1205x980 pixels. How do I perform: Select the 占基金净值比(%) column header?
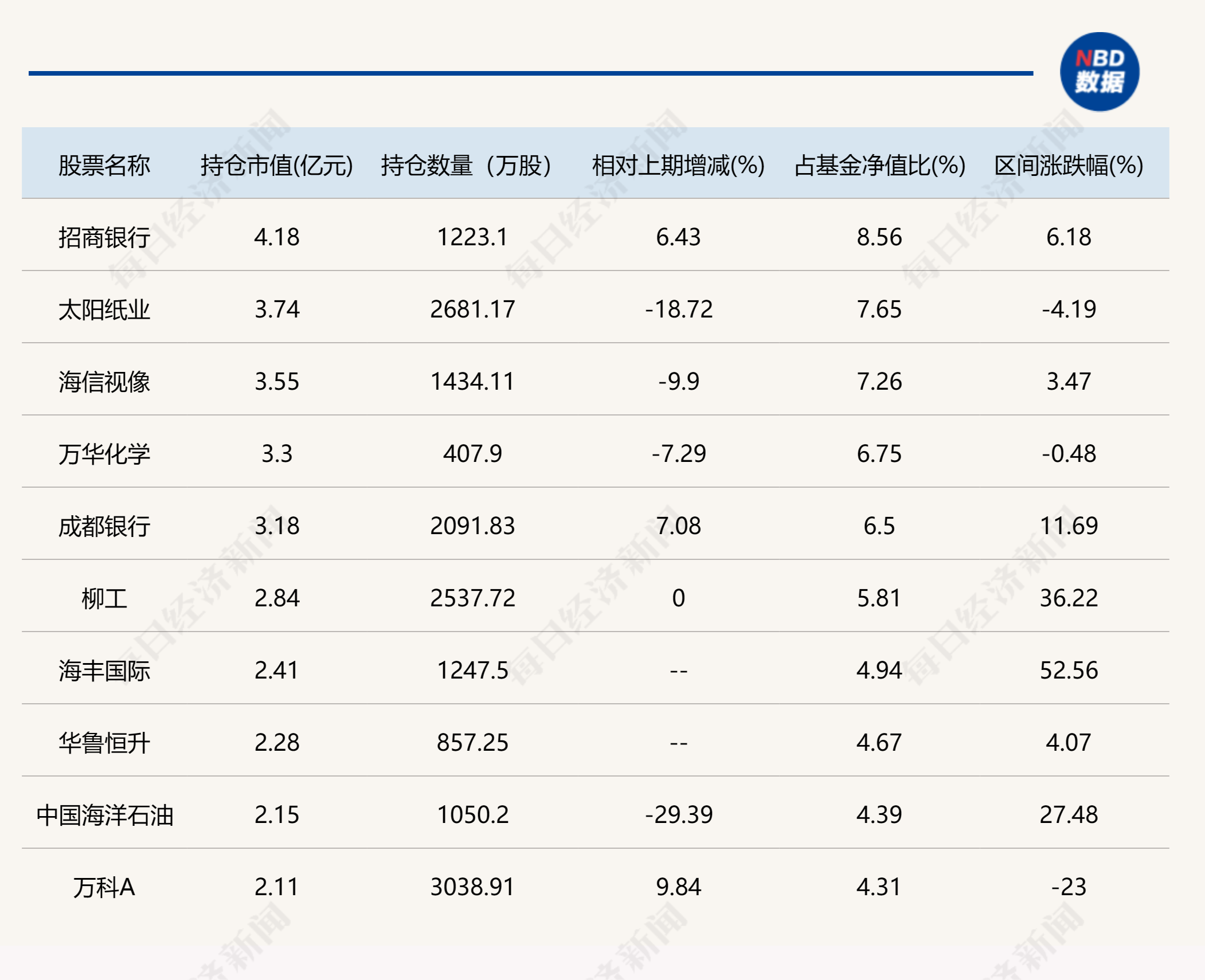[879, 166]
